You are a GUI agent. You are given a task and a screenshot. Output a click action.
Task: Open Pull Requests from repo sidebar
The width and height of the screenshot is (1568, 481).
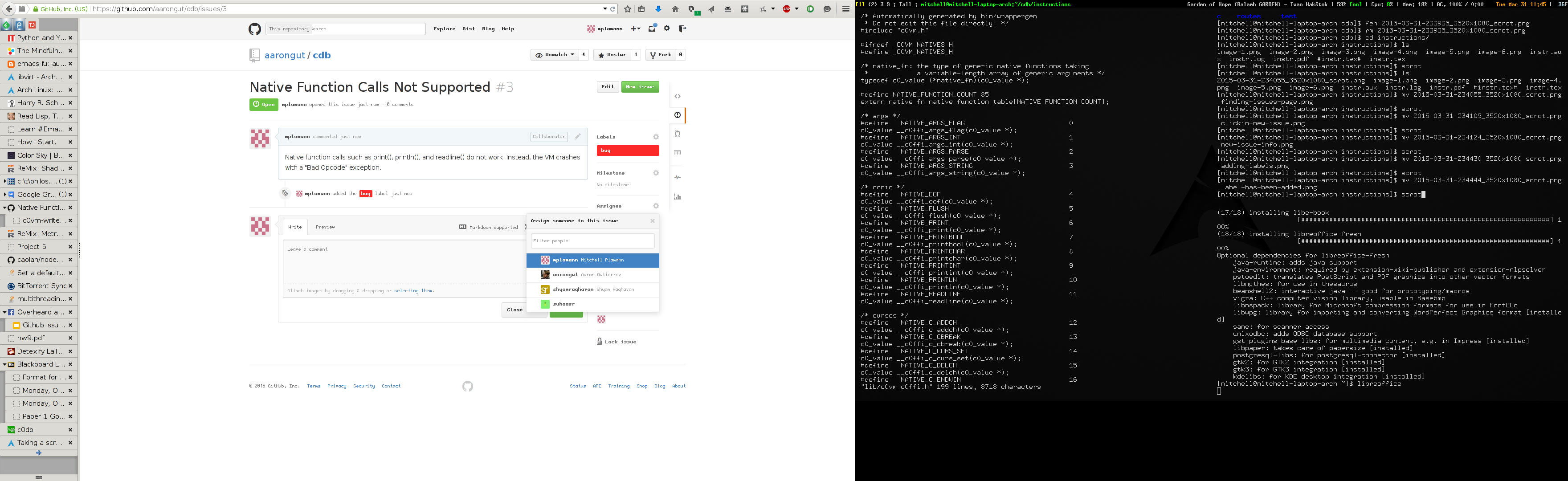tap(678, 133)
